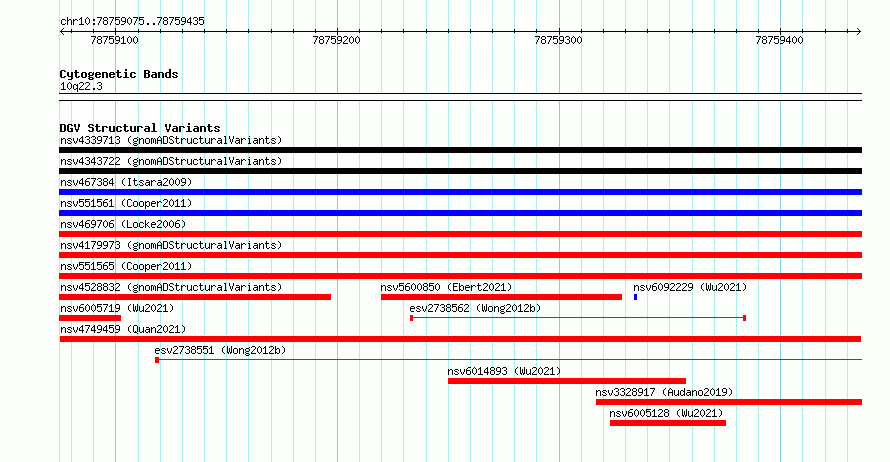Click the nsv6005719 (Wu2021) label
This screenshot has width=890, height=462.
[117, 308]
